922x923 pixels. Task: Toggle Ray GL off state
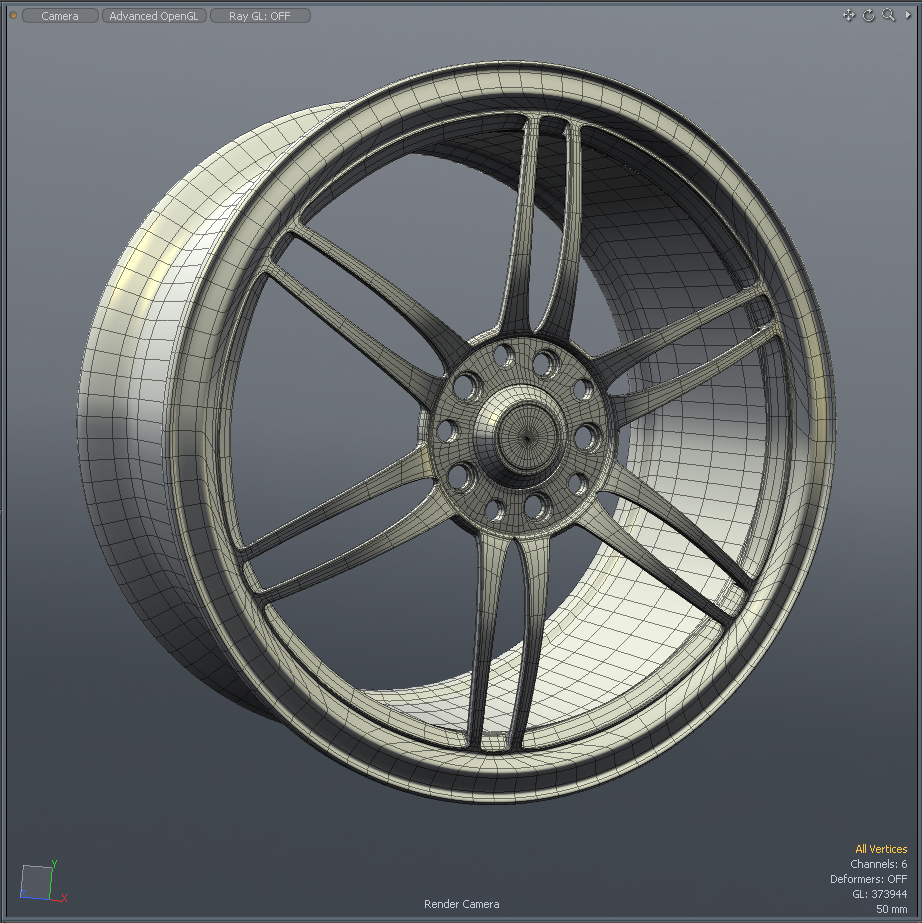click(x=259, y=15)
